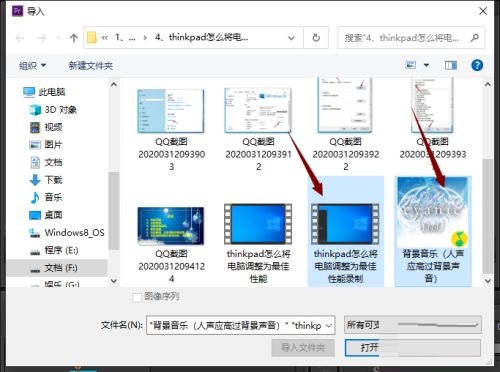Click breadcrumb segment '4、thinkpad怎么将电...'
This screenshot has width=500, height=372.
pos(202,37)
